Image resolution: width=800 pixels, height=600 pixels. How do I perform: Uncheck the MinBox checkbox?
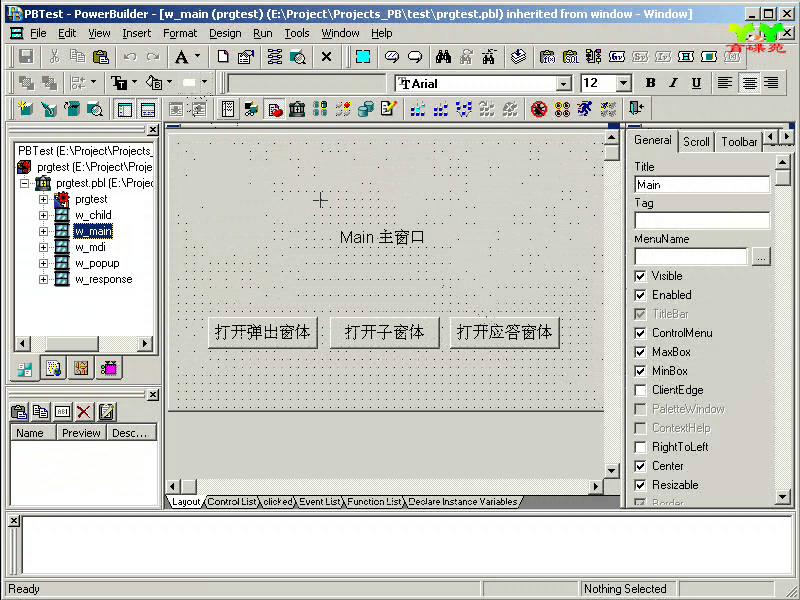click(x=640, y=371)
